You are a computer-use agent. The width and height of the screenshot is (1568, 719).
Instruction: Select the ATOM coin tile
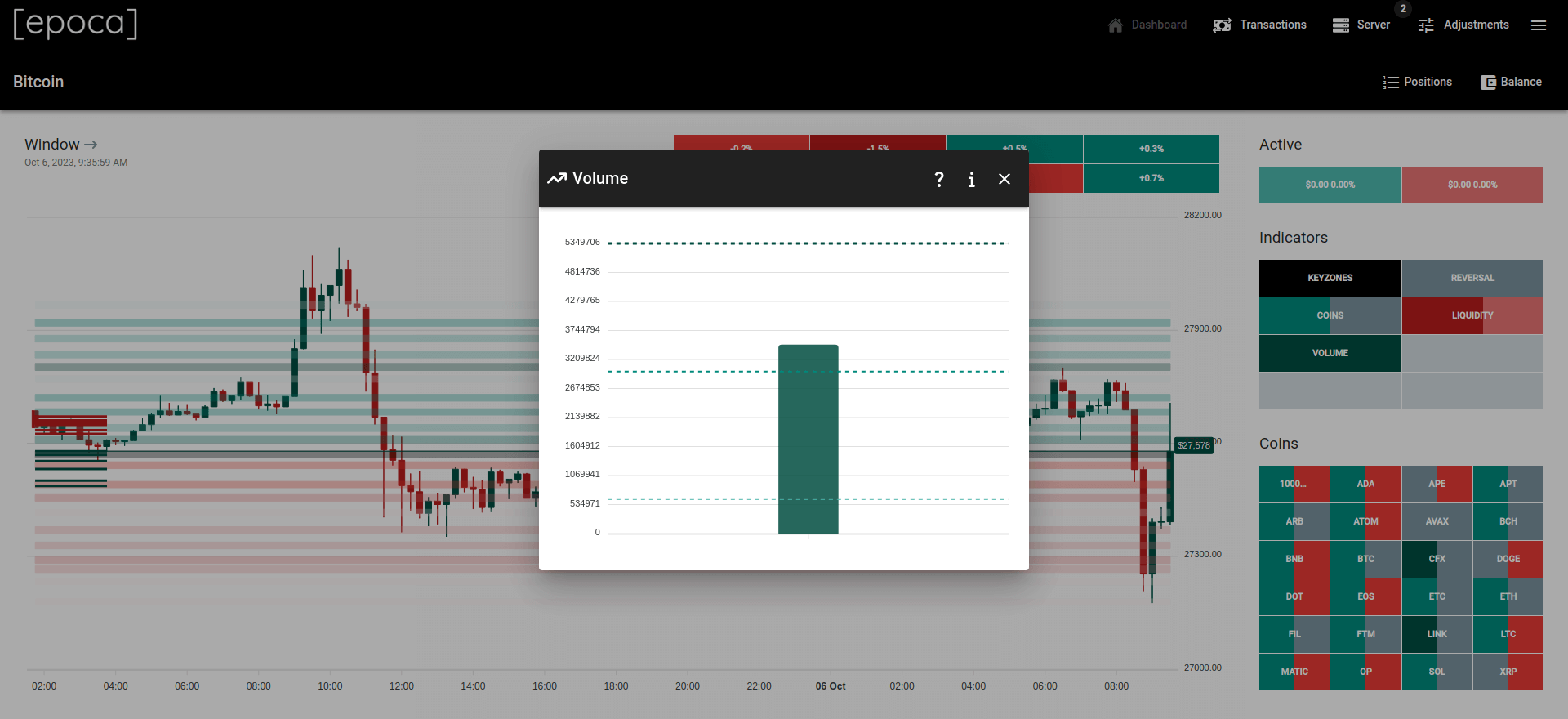click(x=1365, y=522)
